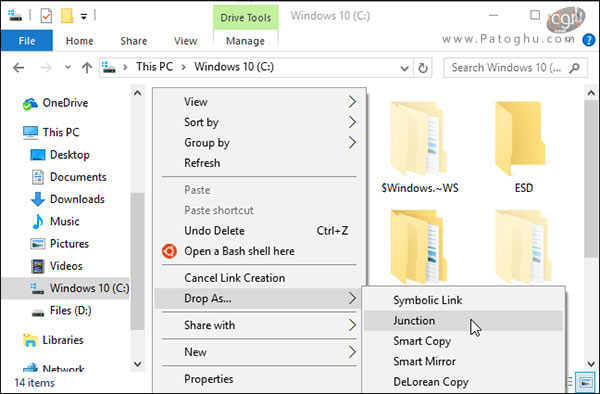Open Pictures in the navigation pane
Image resolution: width=600 pixels, height=394 pixels.
pyautogui.click(x=69, y=243)
